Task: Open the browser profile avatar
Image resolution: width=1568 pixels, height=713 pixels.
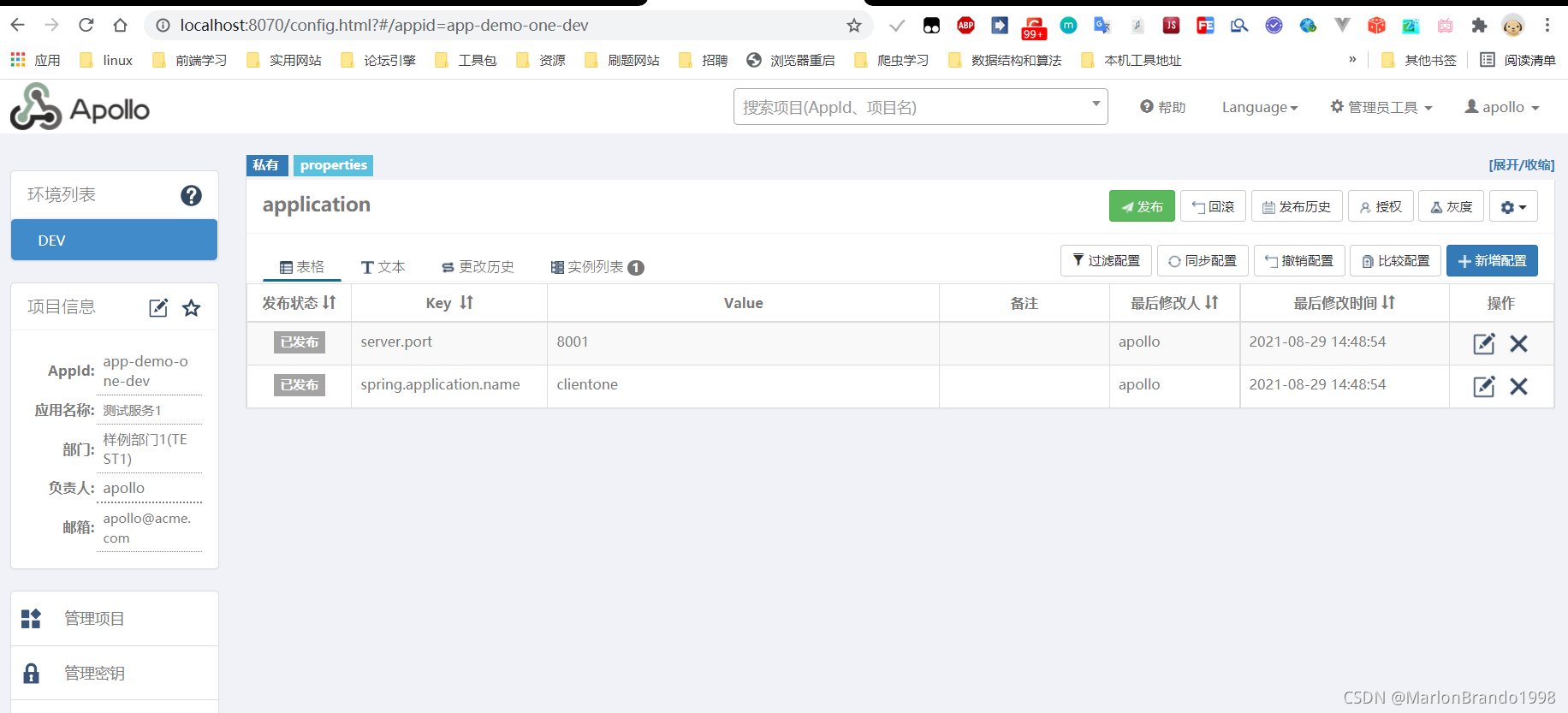Action: (x=1513, y=26)
